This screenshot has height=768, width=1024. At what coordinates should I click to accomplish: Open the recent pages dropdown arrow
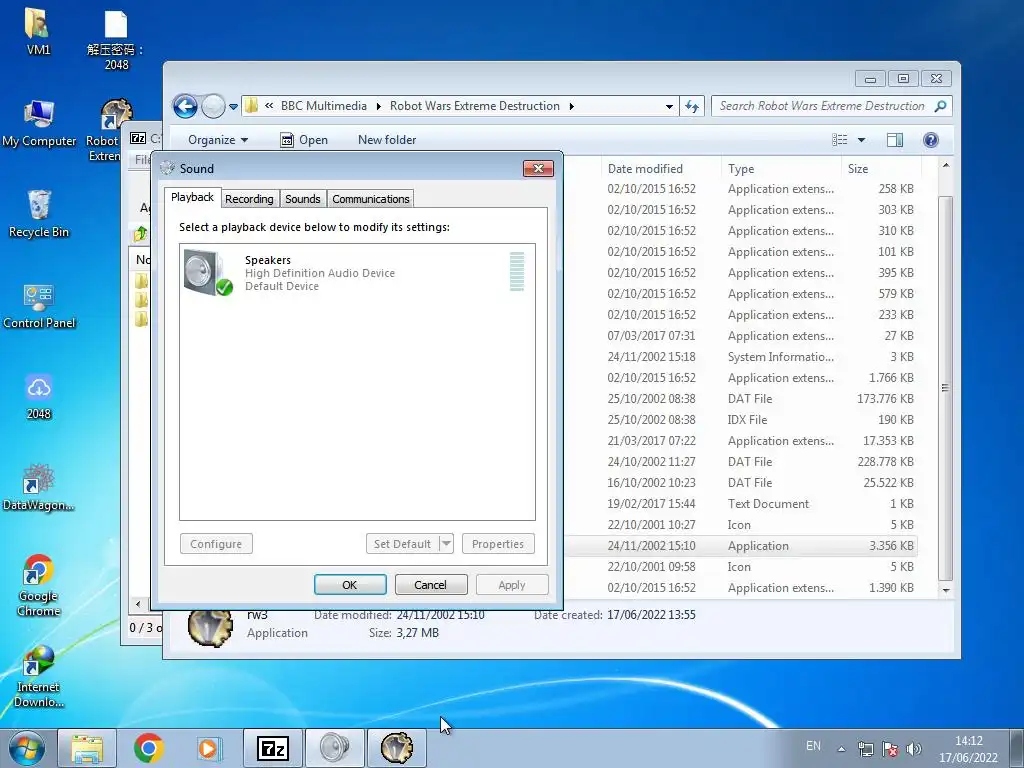[233, 106]
